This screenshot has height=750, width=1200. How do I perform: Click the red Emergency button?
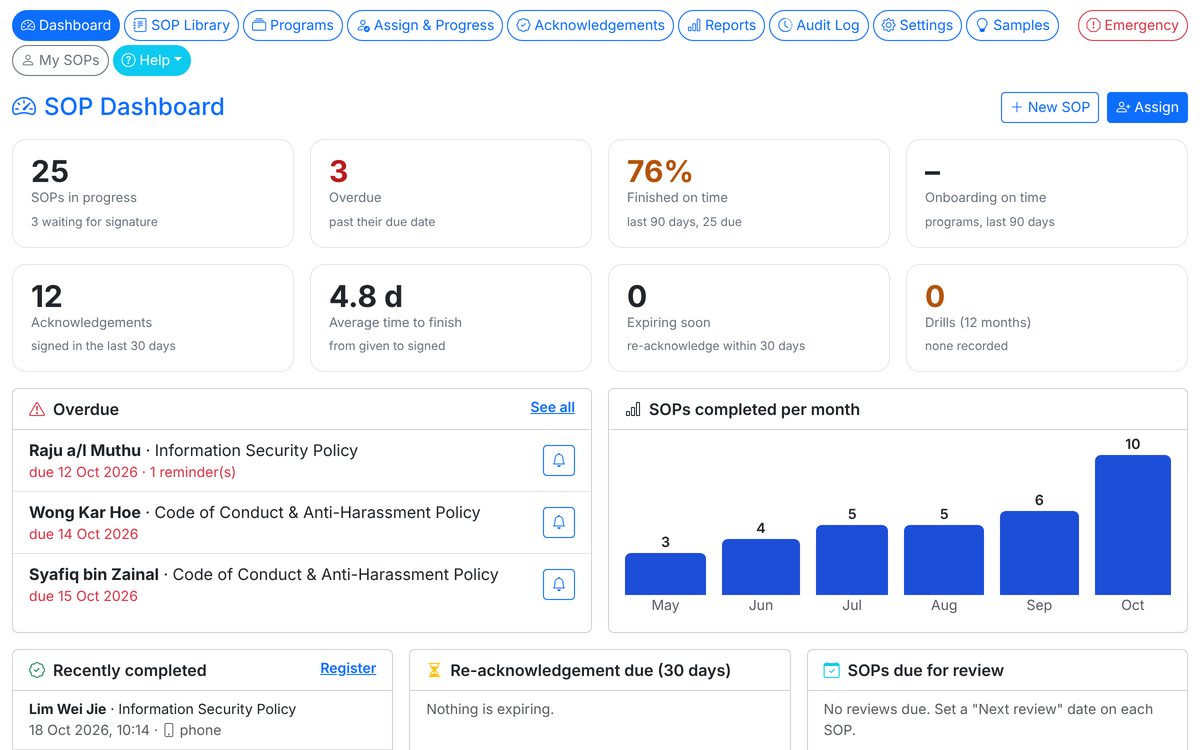click(1132, 25)
